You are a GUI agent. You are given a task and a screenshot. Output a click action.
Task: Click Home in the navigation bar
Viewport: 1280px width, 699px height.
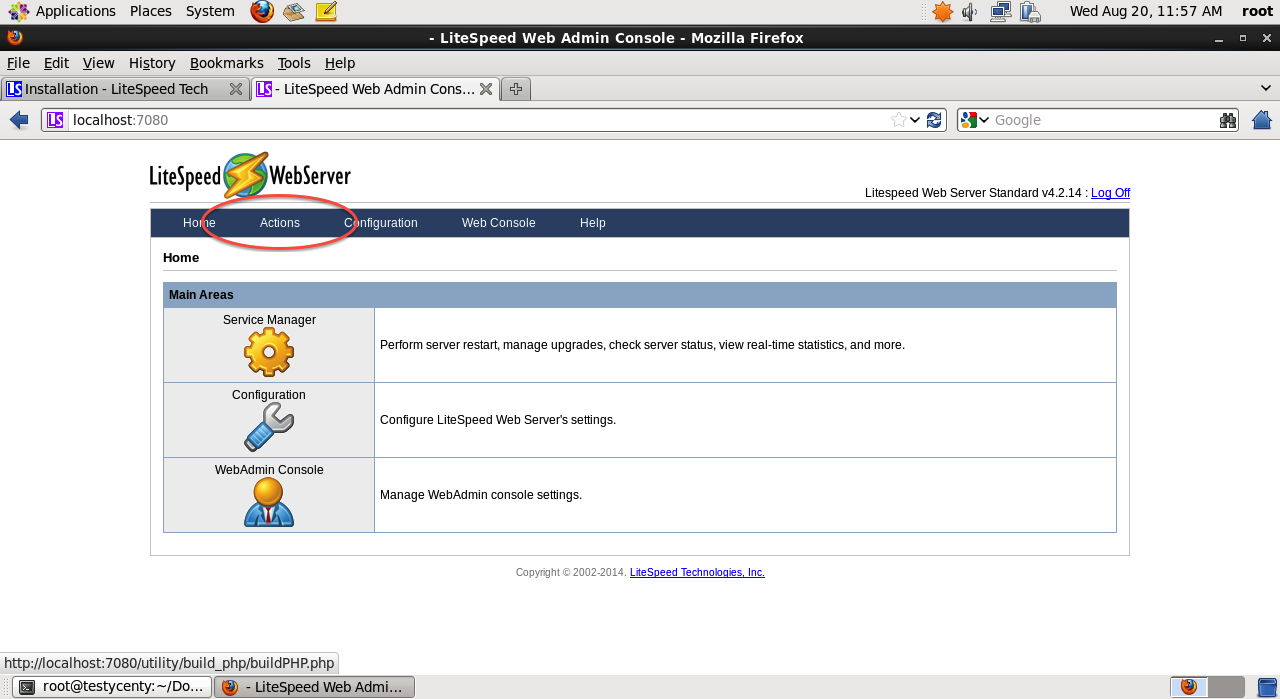click(x=199, y=223)
